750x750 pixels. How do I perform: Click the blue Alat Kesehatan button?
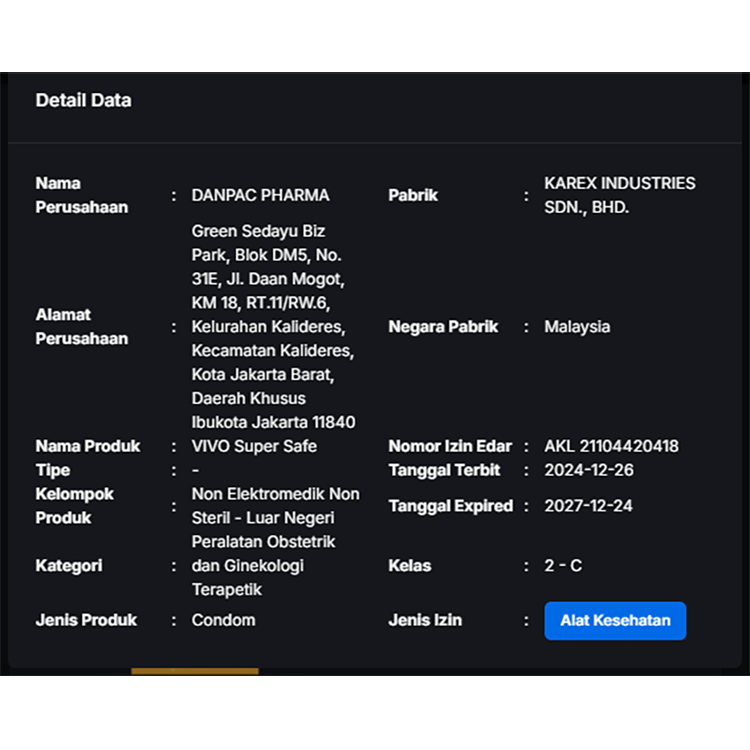pos(615,620)
